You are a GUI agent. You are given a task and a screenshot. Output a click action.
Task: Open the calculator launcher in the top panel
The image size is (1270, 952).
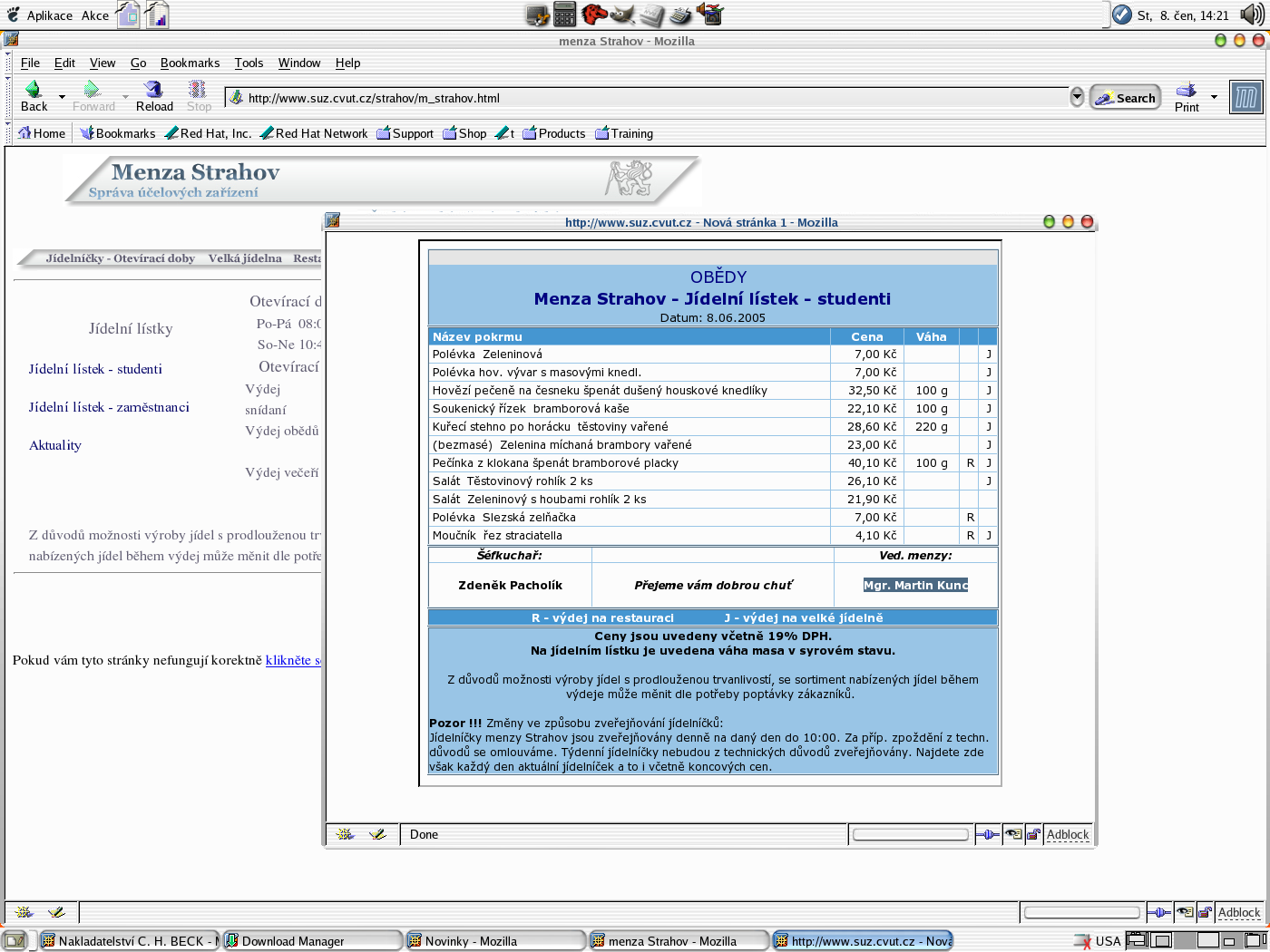[565, 15]
